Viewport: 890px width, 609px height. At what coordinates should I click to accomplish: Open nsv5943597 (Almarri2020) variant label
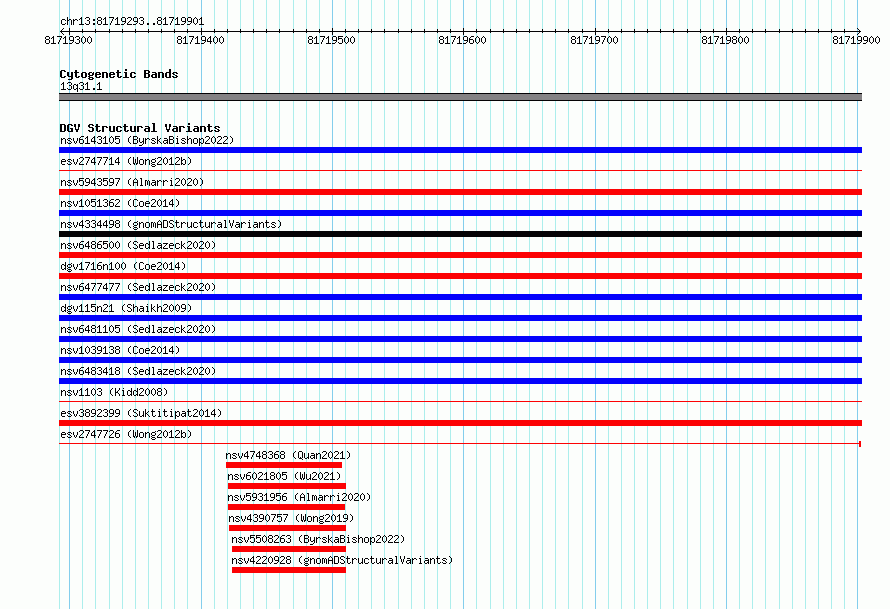click(132, 182)
